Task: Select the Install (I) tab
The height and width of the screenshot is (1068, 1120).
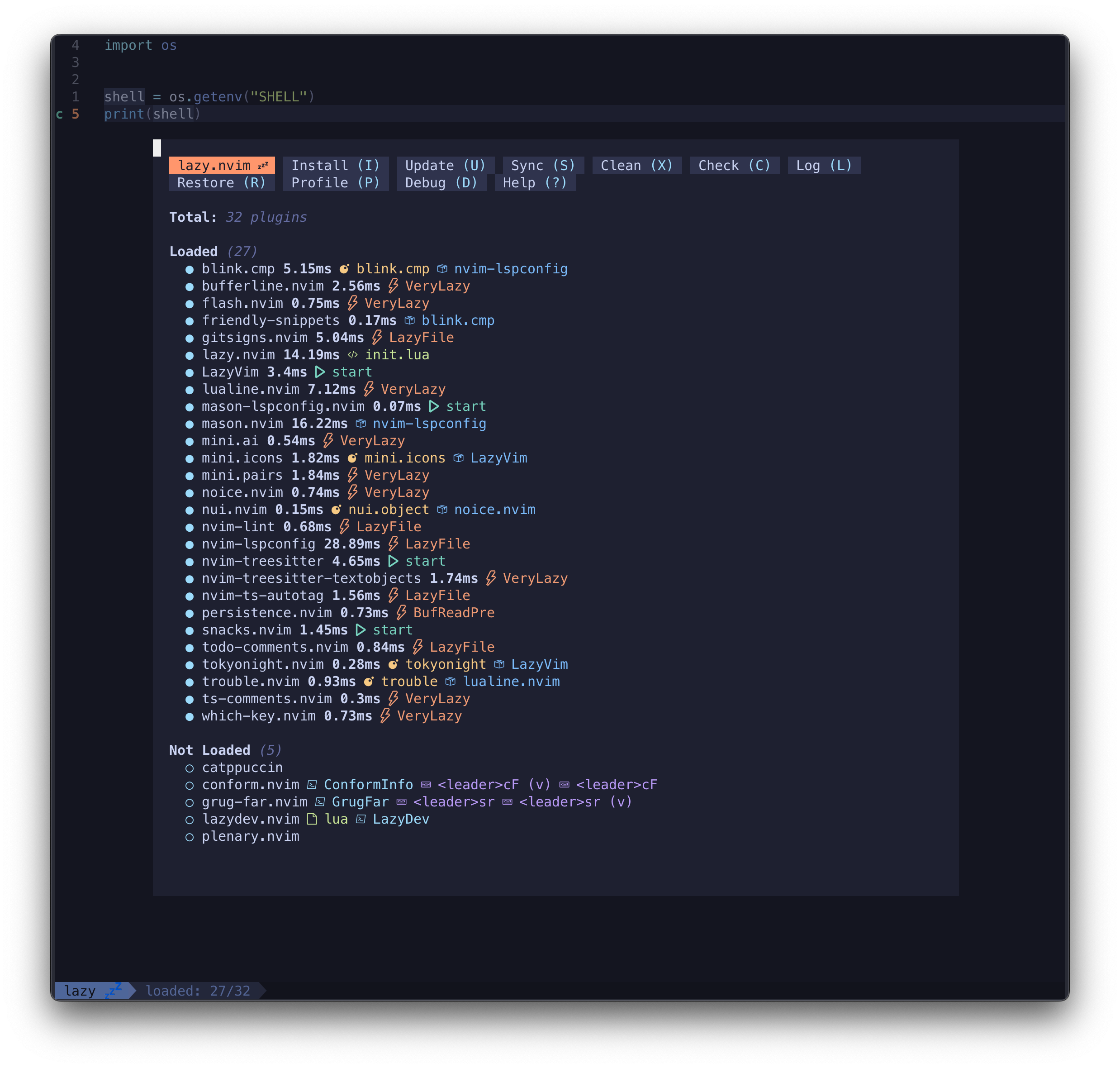Action: coord(335,165)
